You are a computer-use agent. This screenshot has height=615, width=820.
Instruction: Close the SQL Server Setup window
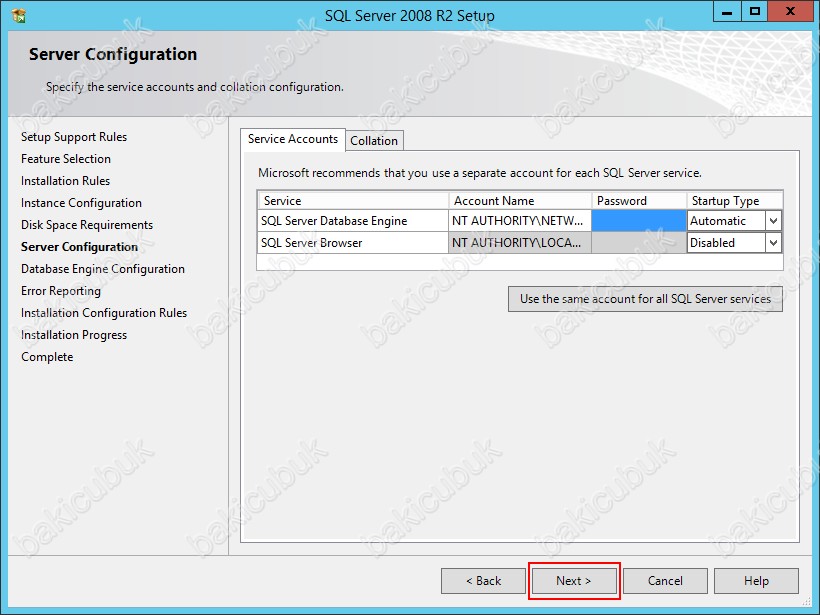[x=790, y=12]
